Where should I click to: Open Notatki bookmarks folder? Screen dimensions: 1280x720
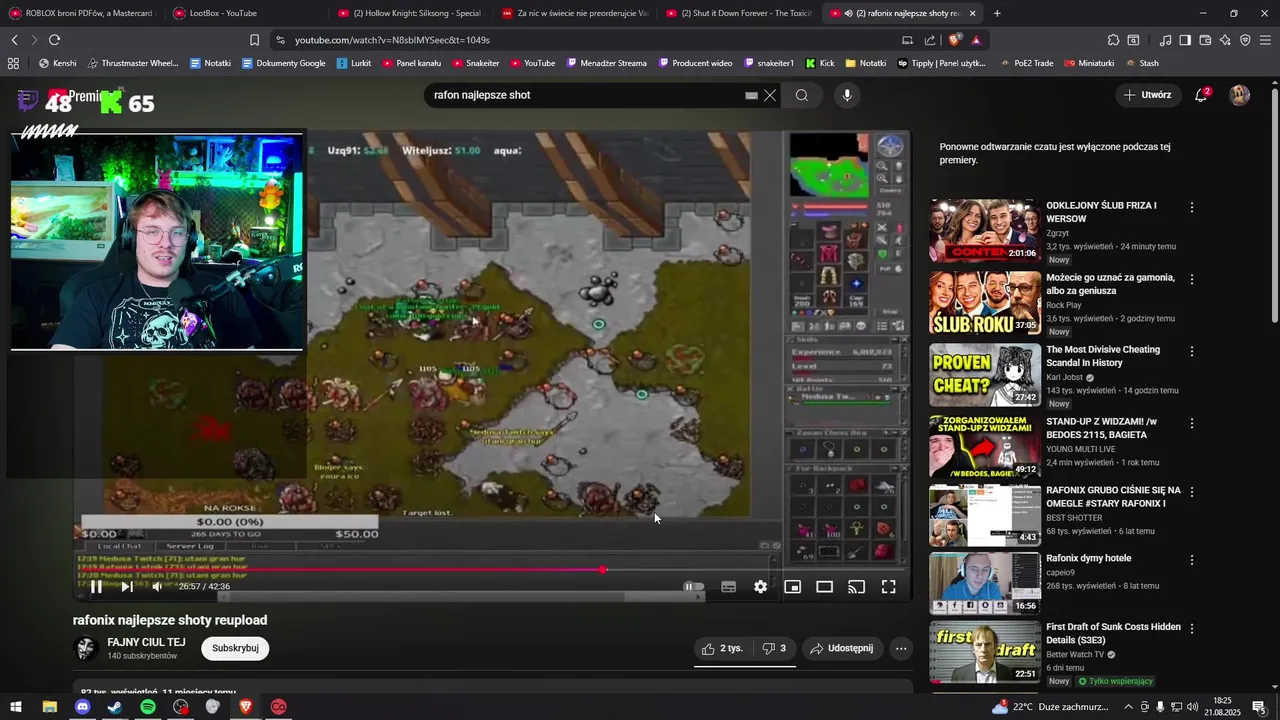865,63
